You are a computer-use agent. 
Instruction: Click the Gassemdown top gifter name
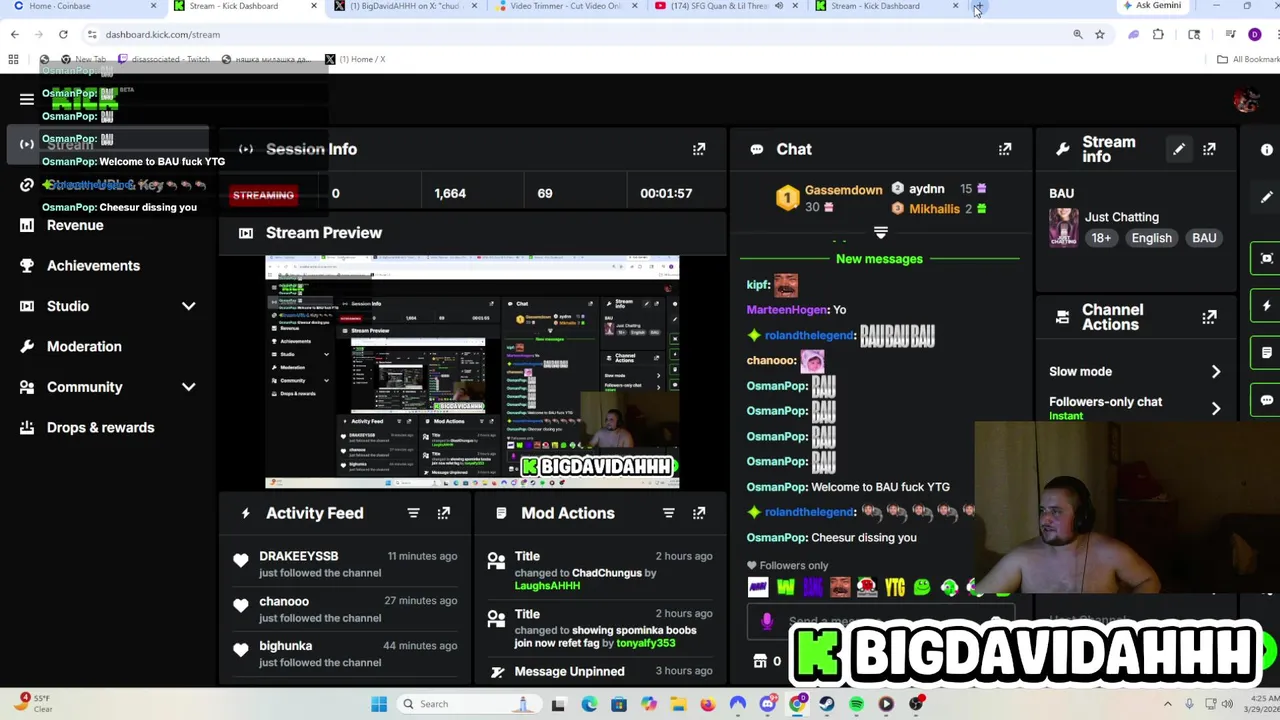point(843,190)
